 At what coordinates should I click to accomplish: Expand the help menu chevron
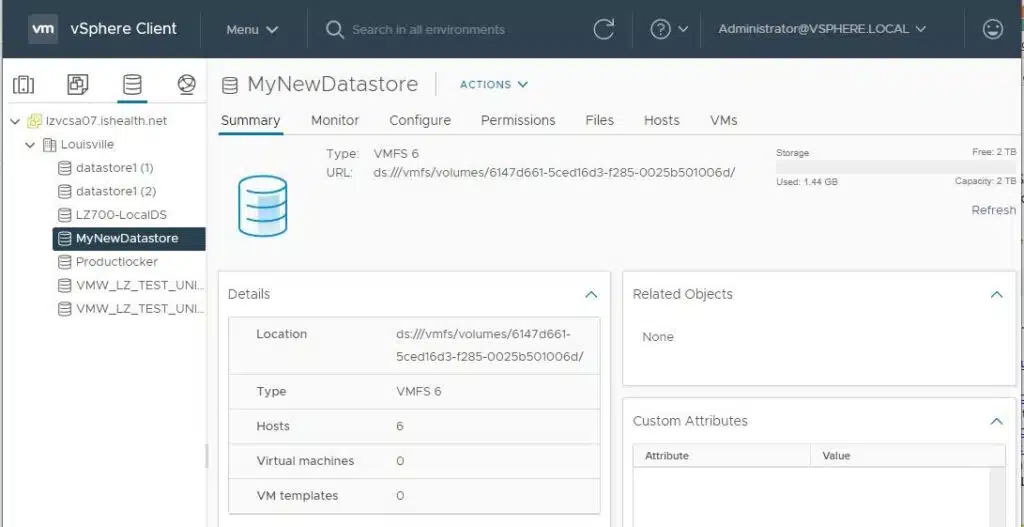pos(683,29)
